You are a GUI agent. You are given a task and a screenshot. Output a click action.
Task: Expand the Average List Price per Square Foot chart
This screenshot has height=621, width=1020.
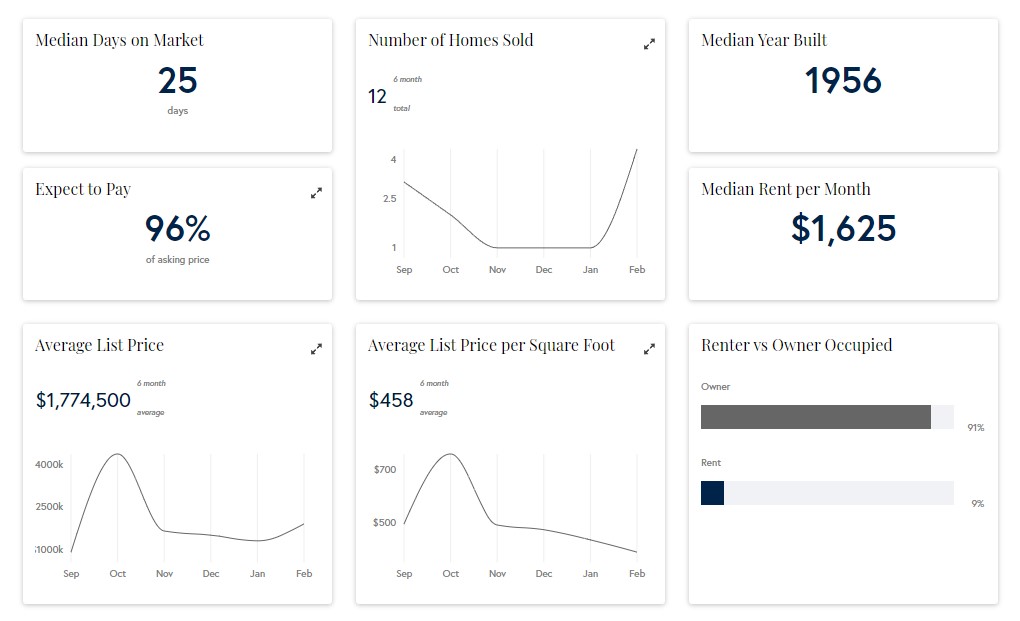649,348
